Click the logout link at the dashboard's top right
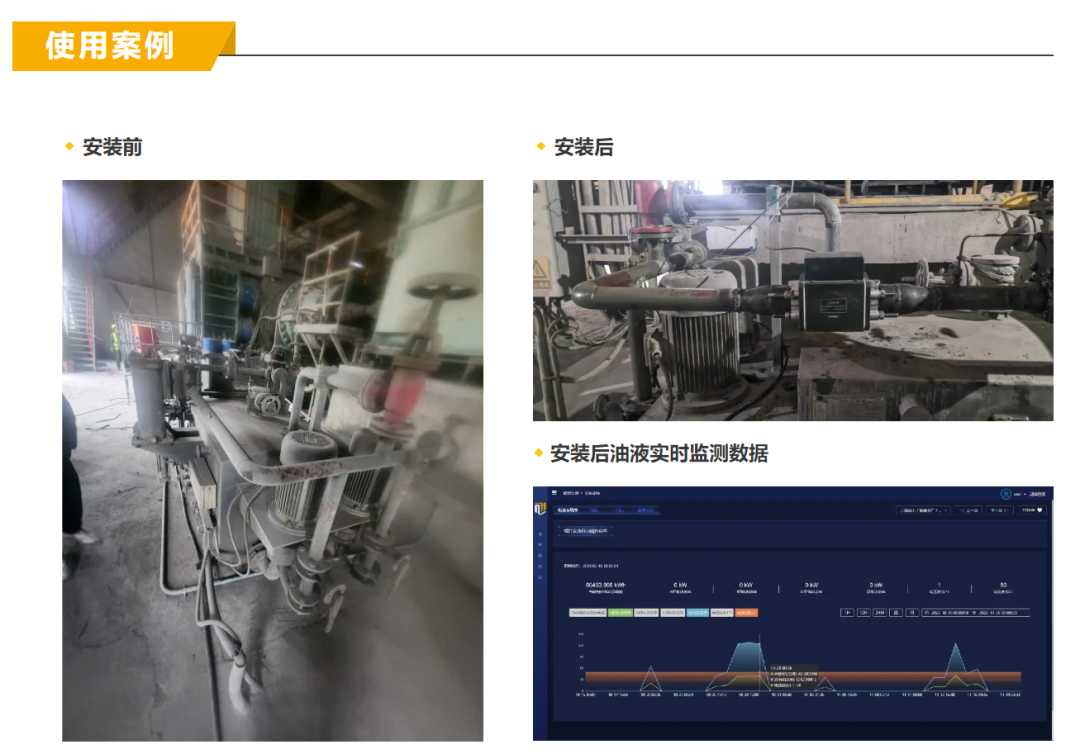This screenshot has height=754, width=1080. [1037, 494]
